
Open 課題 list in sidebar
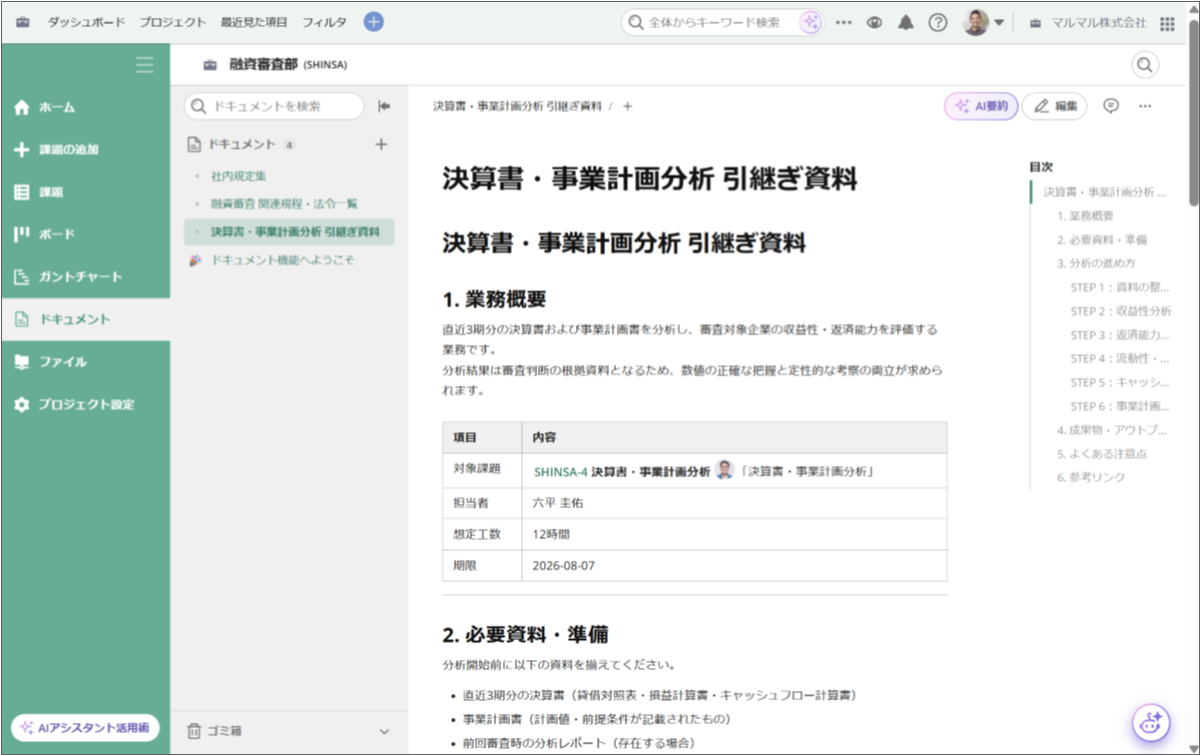[85, 192]
